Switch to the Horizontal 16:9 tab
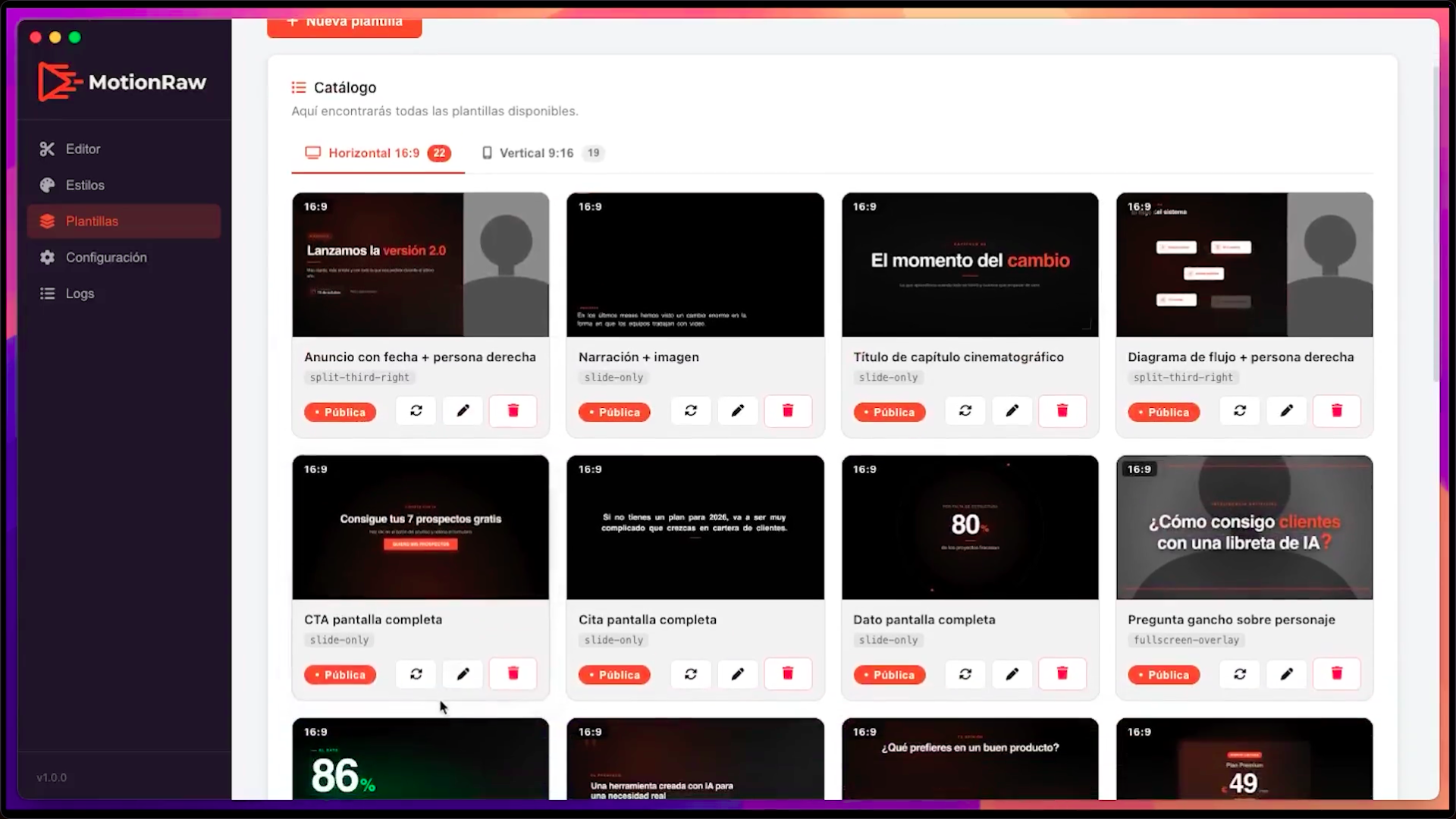This screenshot has height=819, width=1456. [378, 153]
